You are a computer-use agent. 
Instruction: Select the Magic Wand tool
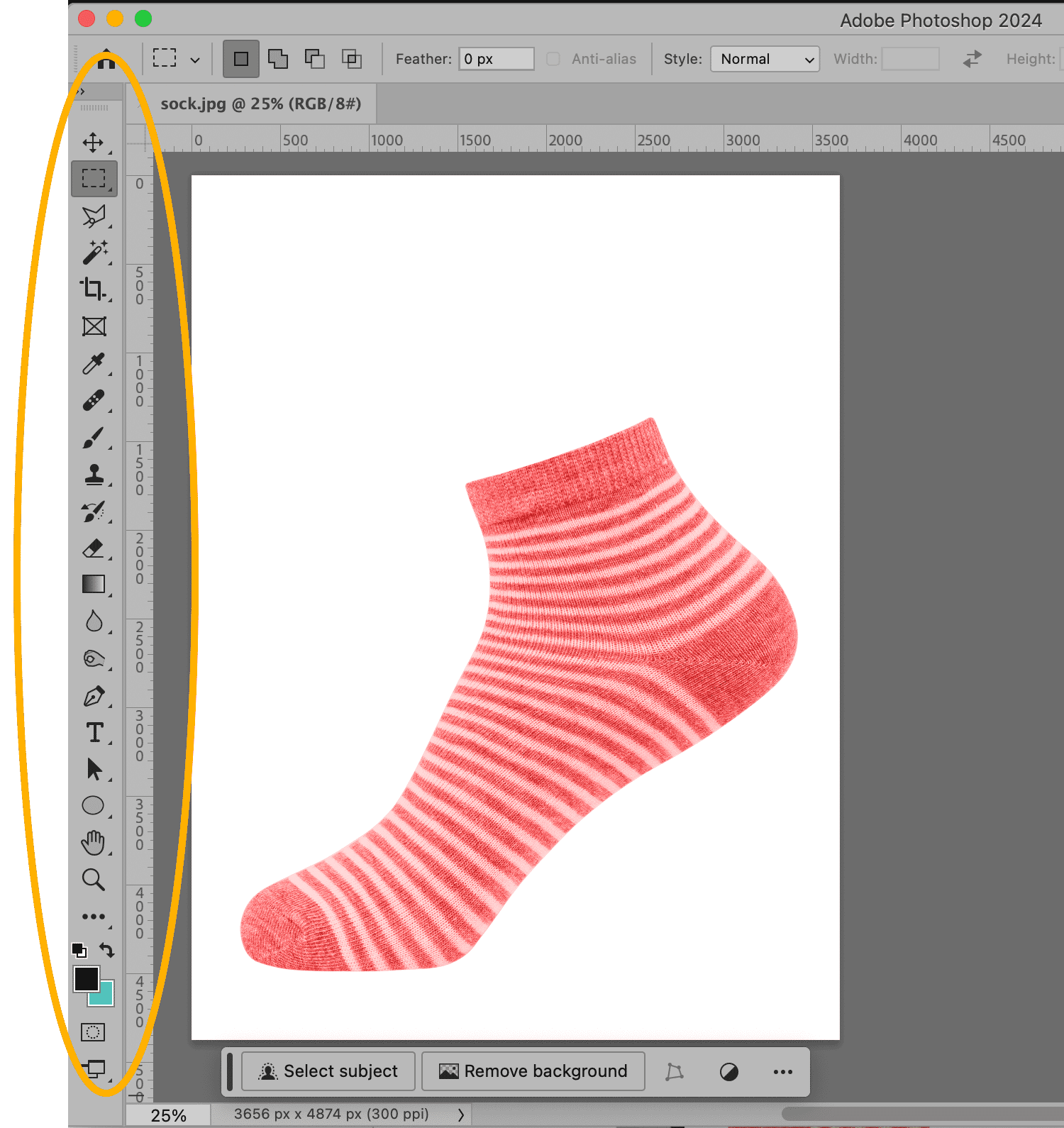[x=94, y=253]
